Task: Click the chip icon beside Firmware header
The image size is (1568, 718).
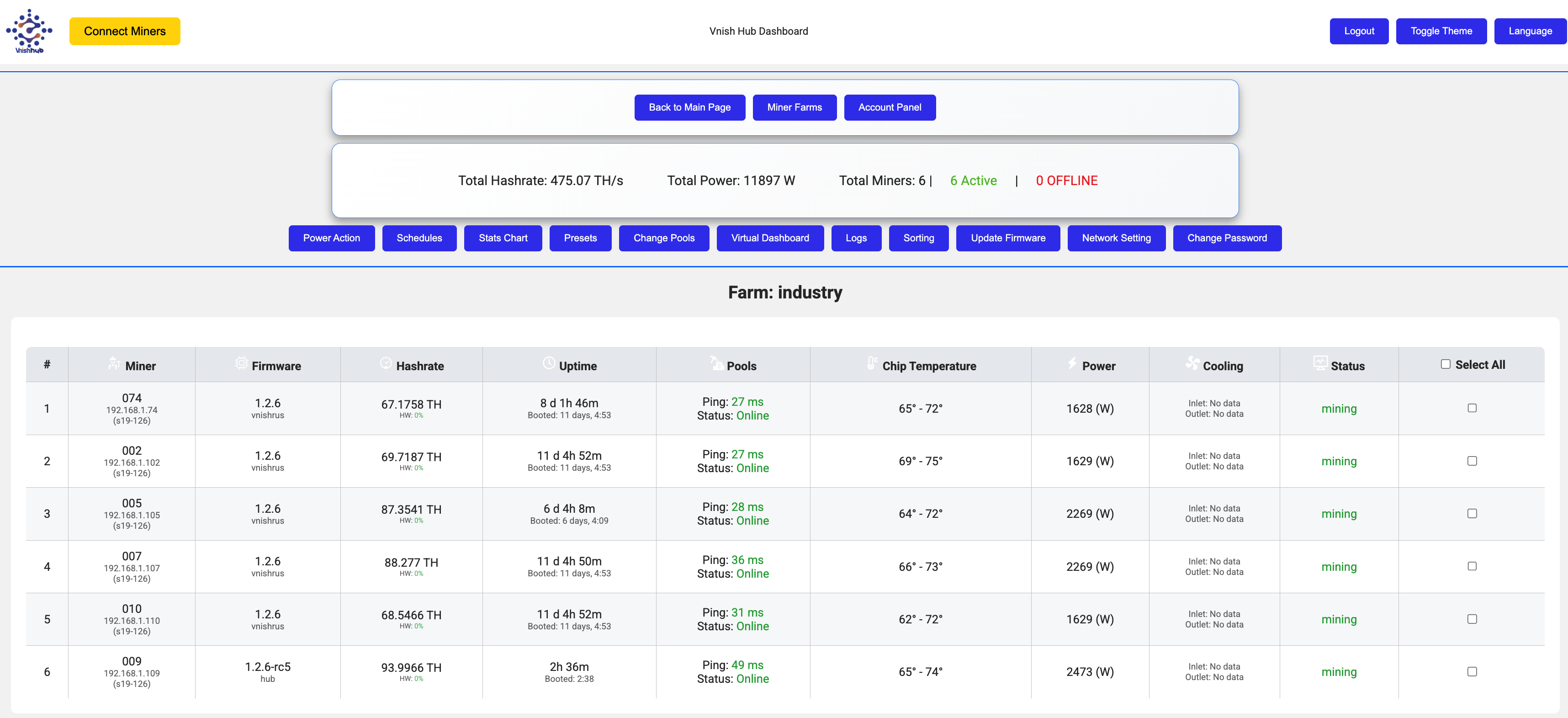Action: (241, 363)
